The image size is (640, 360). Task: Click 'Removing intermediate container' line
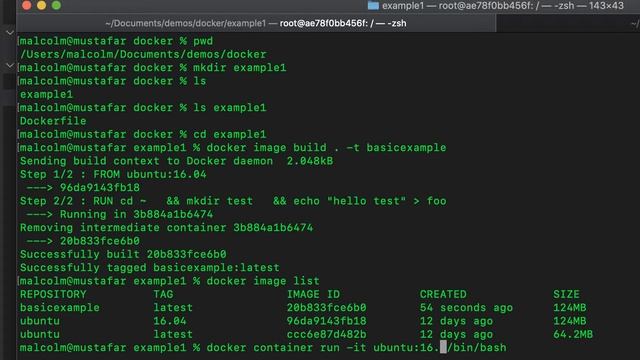click(167, 228)
